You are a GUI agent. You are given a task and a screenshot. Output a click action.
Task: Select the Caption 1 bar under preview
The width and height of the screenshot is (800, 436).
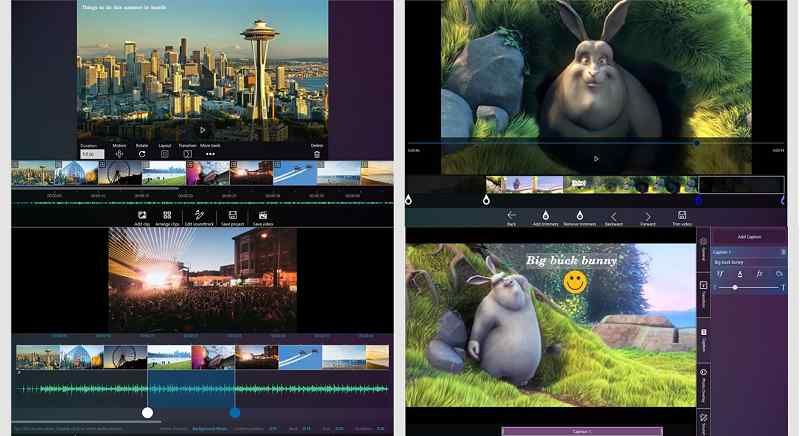click(x=582, y=431)
